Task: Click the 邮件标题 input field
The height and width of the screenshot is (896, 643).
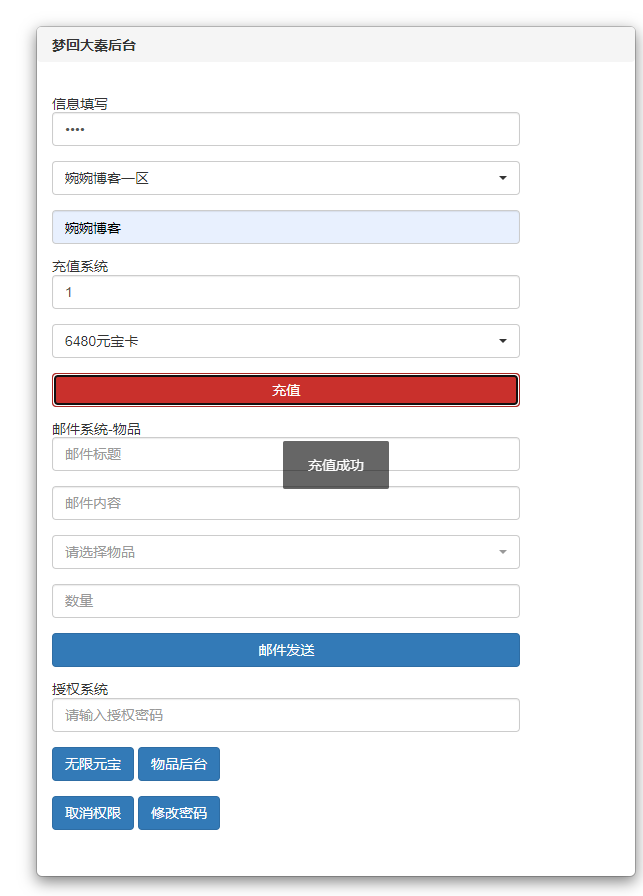Action: [x=165, y=454]
